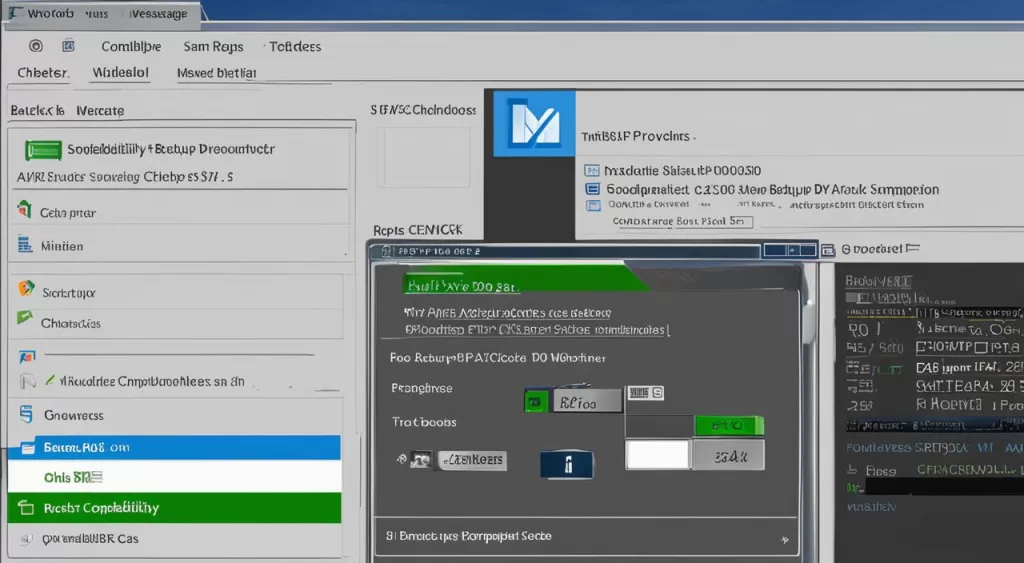1024x563 pixels.
Task: Switch to the Wideslol tab
Action: 120,72
